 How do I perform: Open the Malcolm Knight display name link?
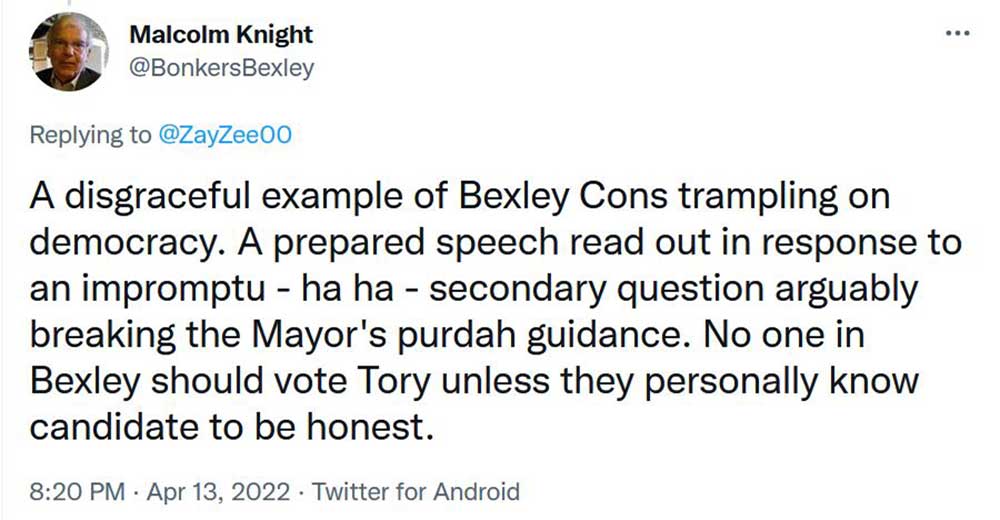(221, 35)
